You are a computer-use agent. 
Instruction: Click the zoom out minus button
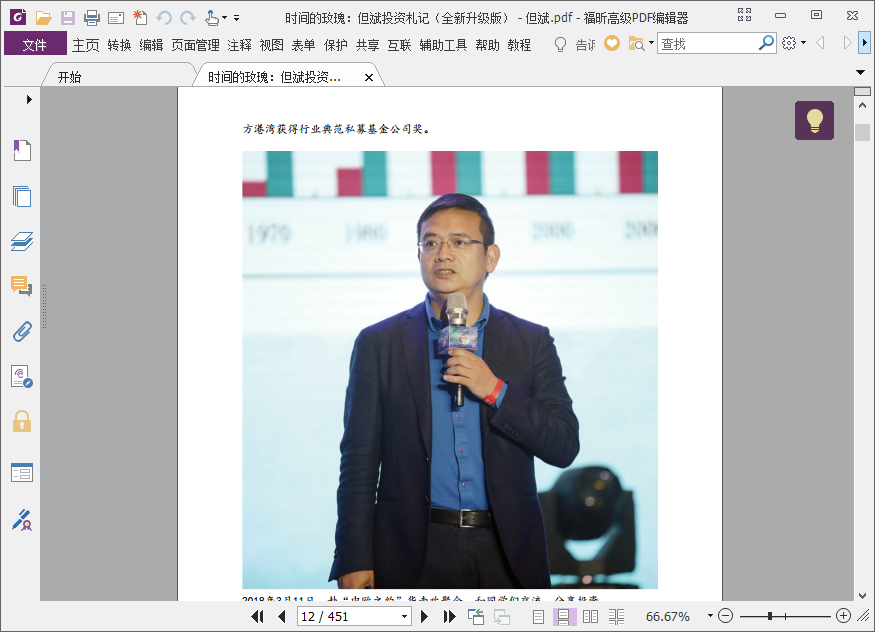[x=725, y=616]
